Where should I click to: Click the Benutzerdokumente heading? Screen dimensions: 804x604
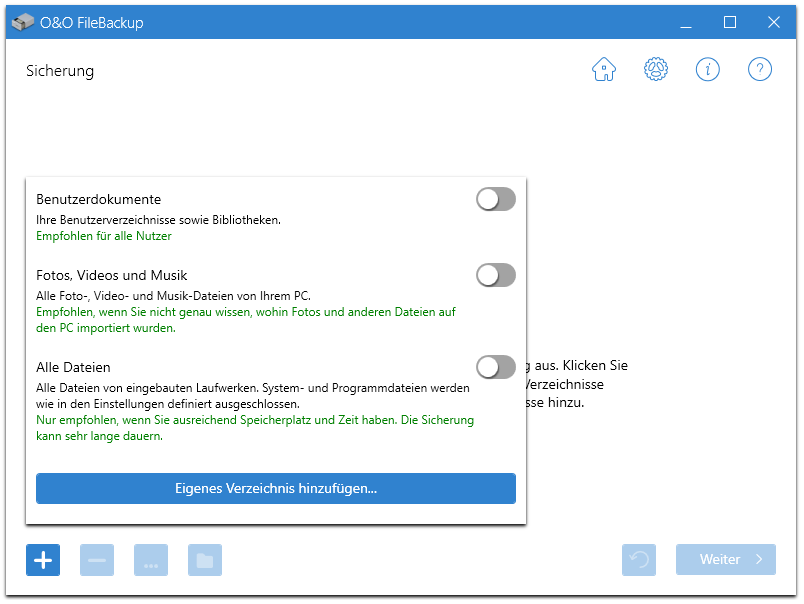click(x=98, y=199)
